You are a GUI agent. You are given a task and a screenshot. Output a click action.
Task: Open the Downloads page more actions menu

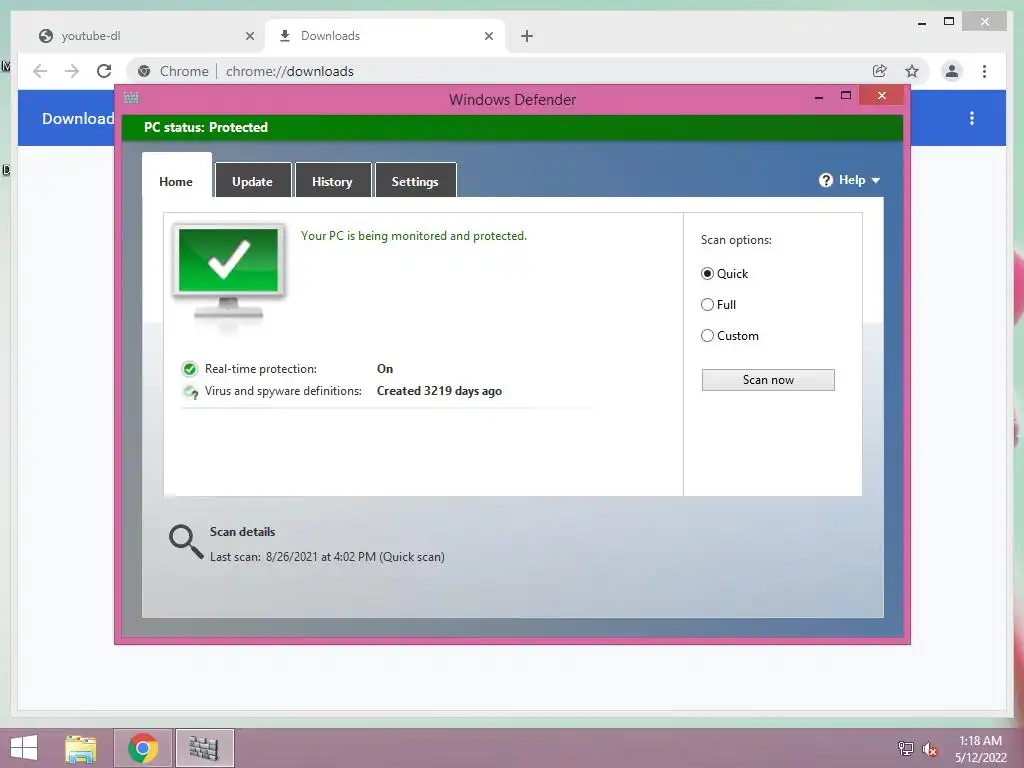coord(972,118)
